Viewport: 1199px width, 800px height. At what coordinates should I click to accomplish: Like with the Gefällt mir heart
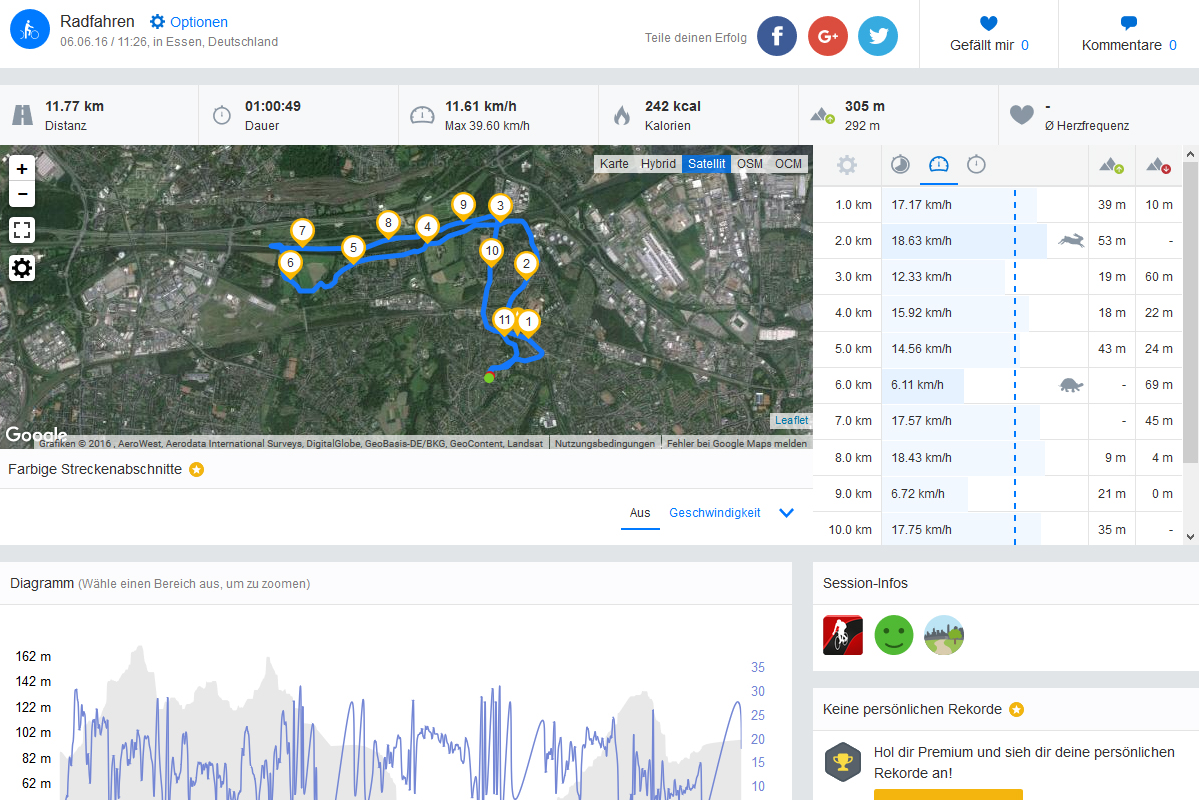(989, 23)
